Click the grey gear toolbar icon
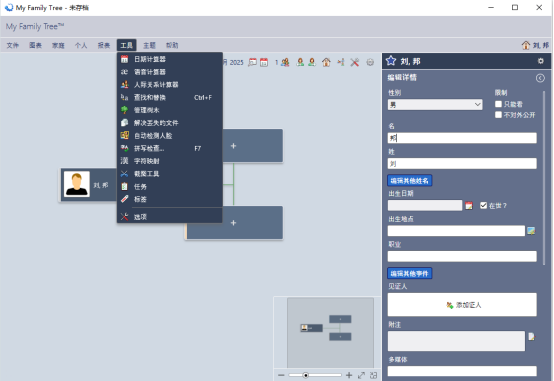The width and height of the screenshot is (554, 381). click(370, 63)
